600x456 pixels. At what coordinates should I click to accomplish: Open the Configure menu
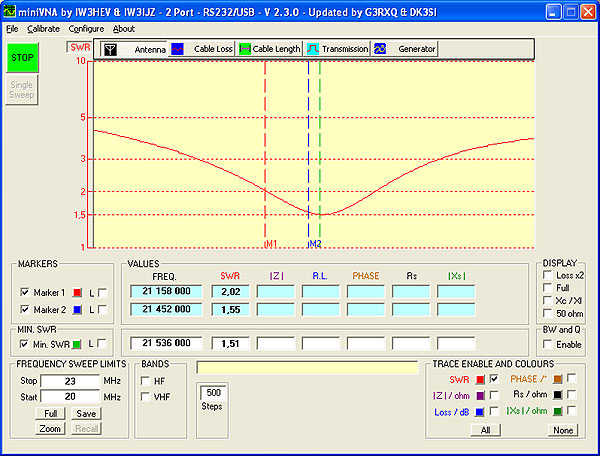click(86, 29)
